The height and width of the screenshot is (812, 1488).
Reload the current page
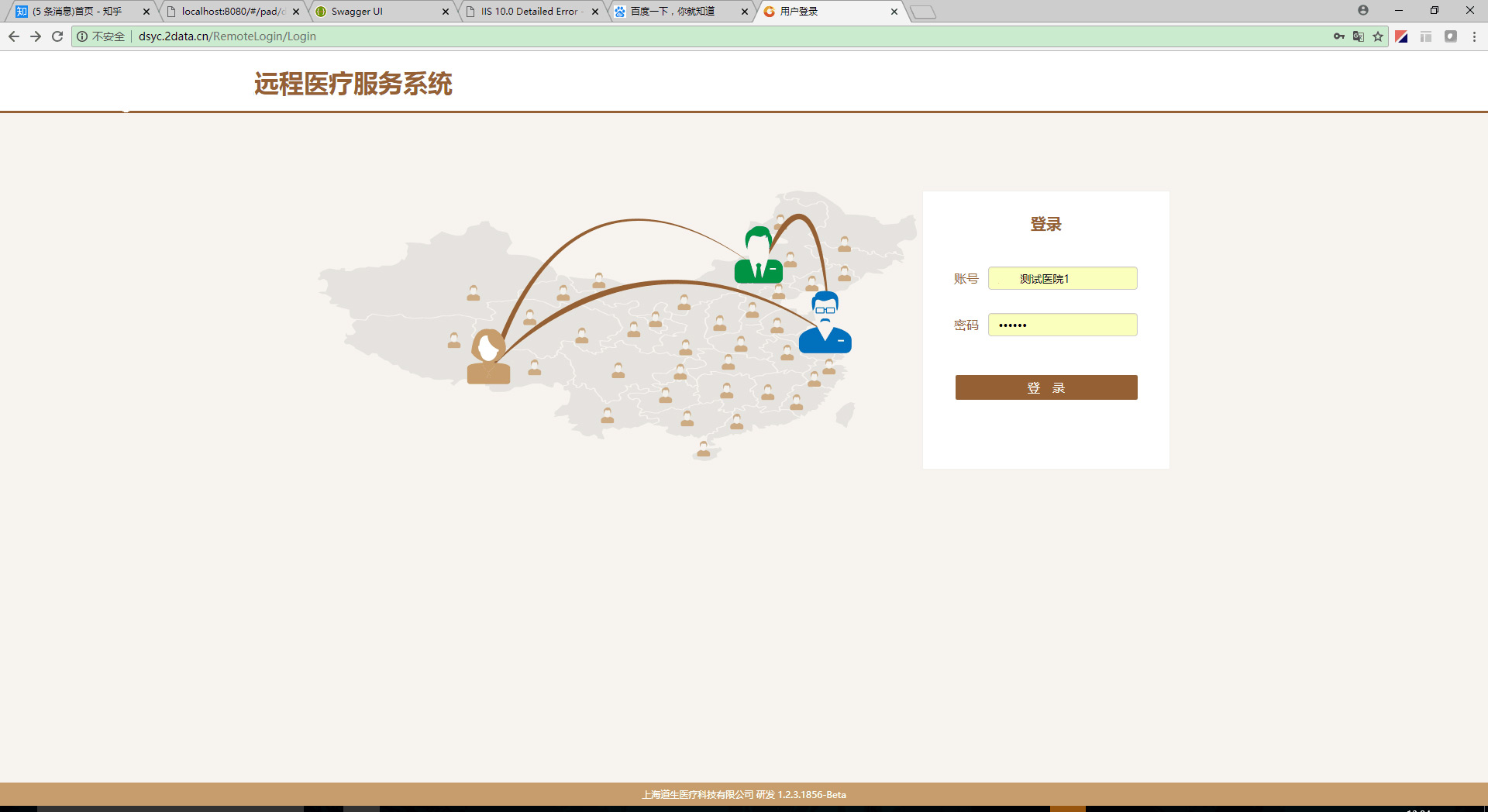coord(57,36)
